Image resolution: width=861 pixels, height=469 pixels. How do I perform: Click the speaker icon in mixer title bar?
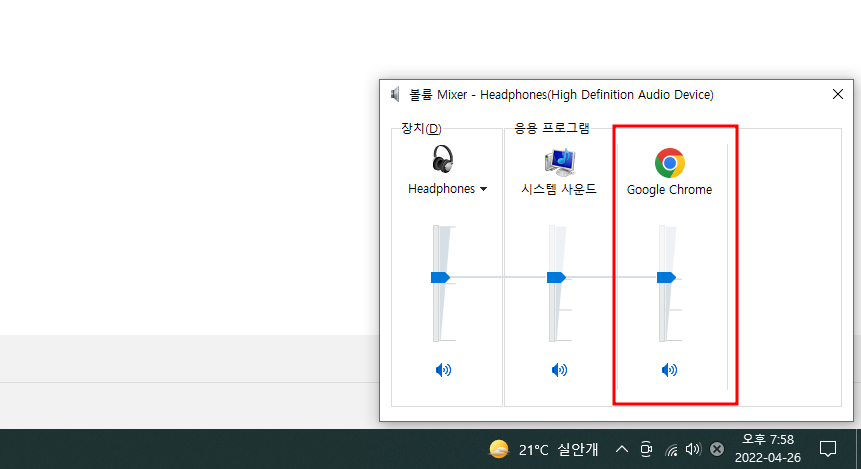click(x=395, y=94)
